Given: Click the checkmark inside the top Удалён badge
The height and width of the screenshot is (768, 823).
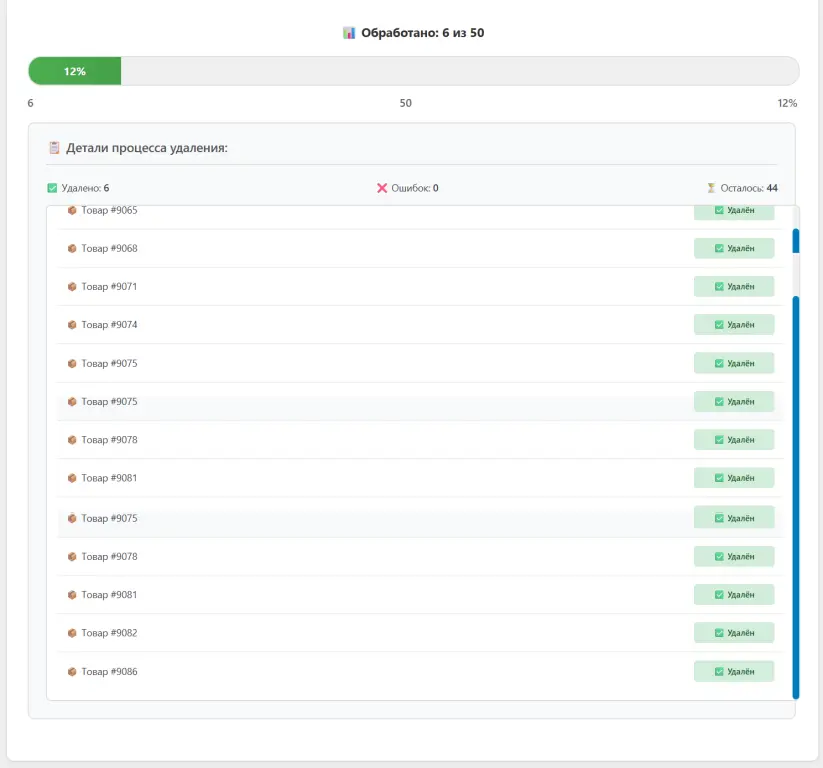Looking at the screenshot, I should [721, 210].
